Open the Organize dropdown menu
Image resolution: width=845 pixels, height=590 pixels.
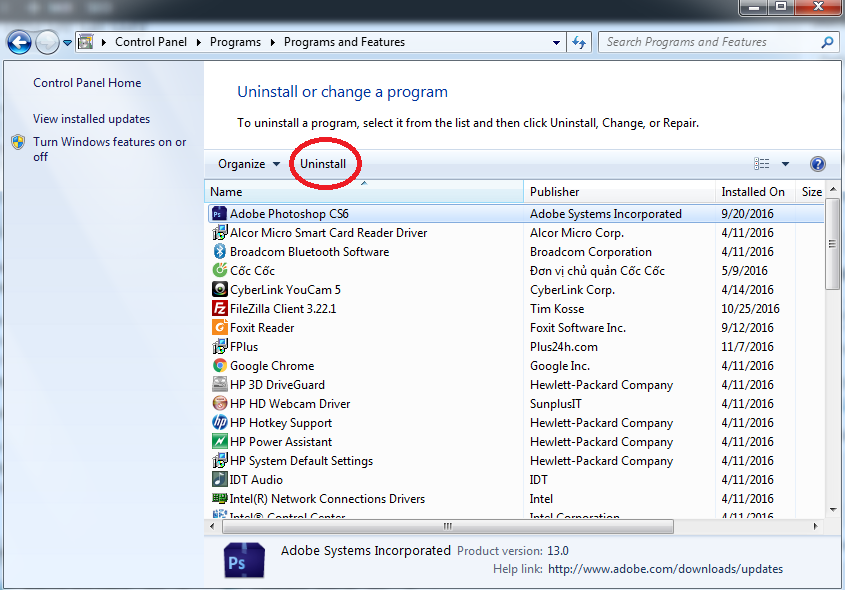point(249,164)
